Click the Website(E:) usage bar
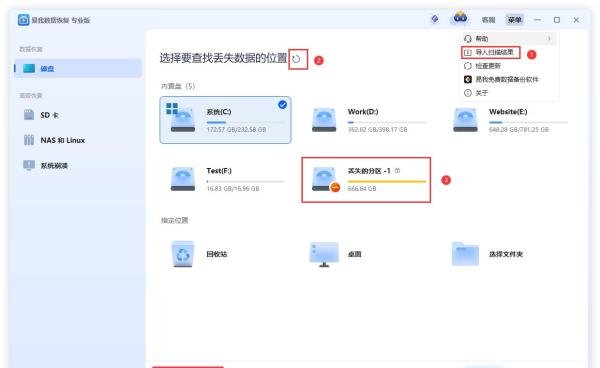The height and width of the screenshot is (368, 600). (528, 122)
